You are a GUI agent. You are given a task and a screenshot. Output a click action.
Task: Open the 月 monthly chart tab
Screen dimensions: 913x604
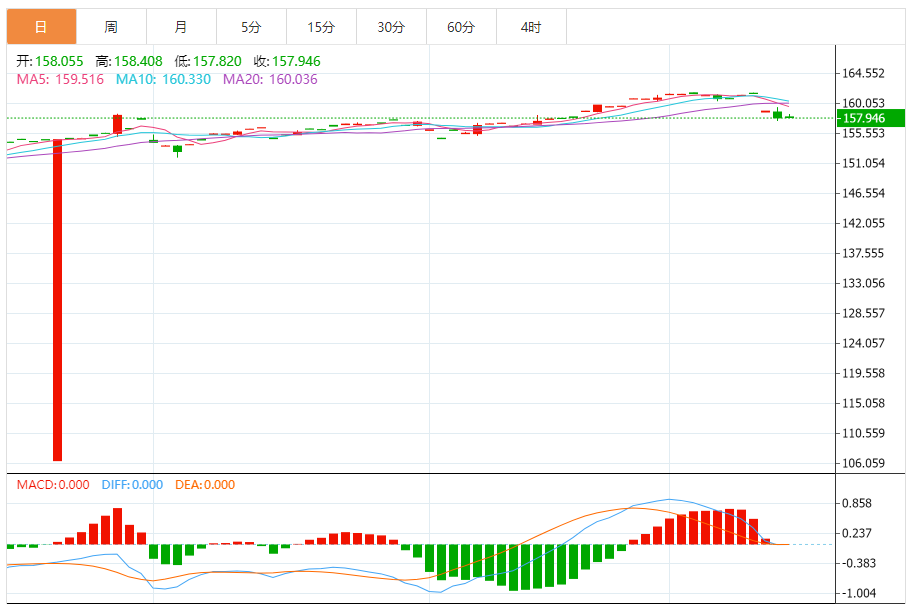[x=181, y=27]
